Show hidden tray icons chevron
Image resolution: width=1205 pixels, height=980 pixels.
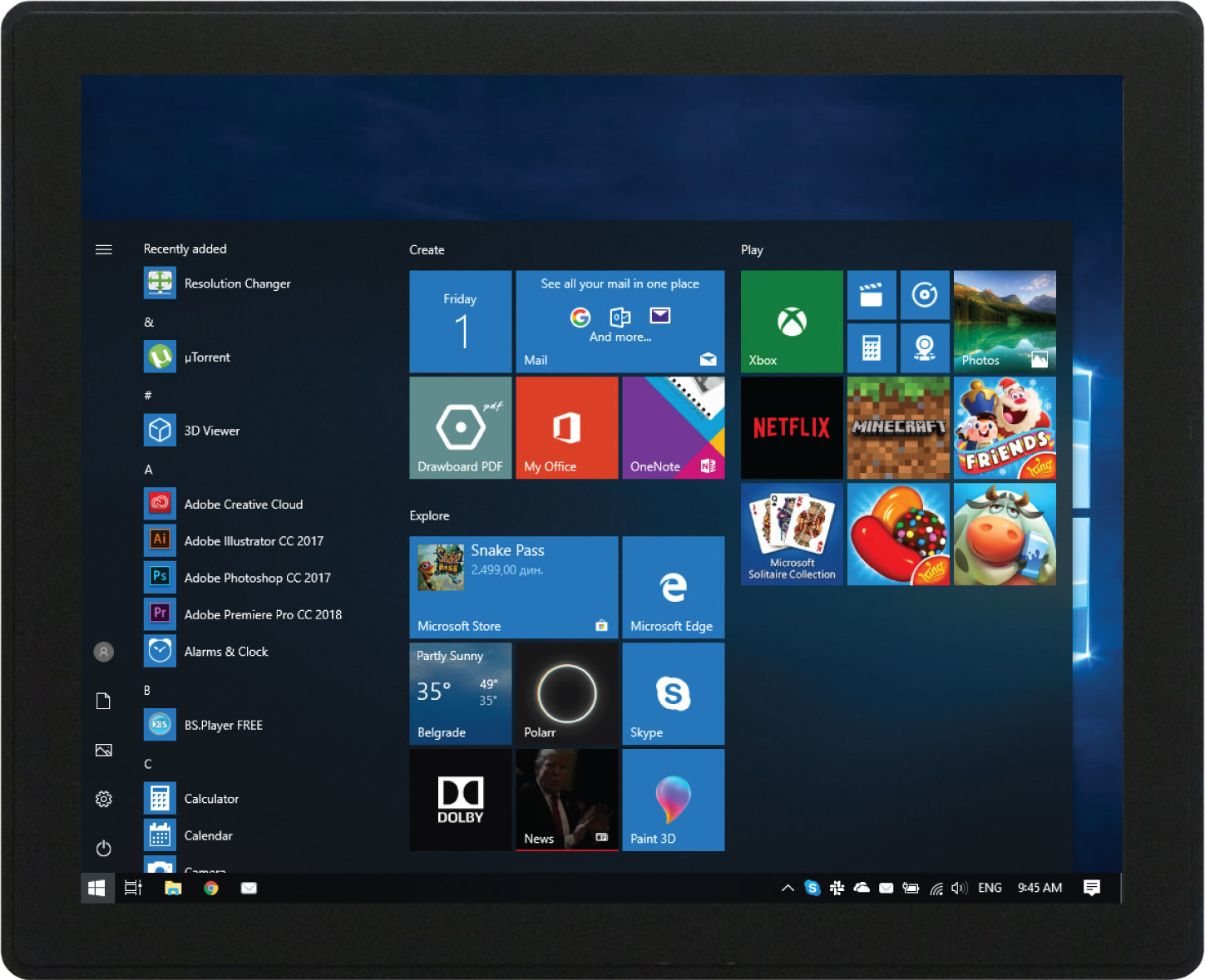[788, 888]
